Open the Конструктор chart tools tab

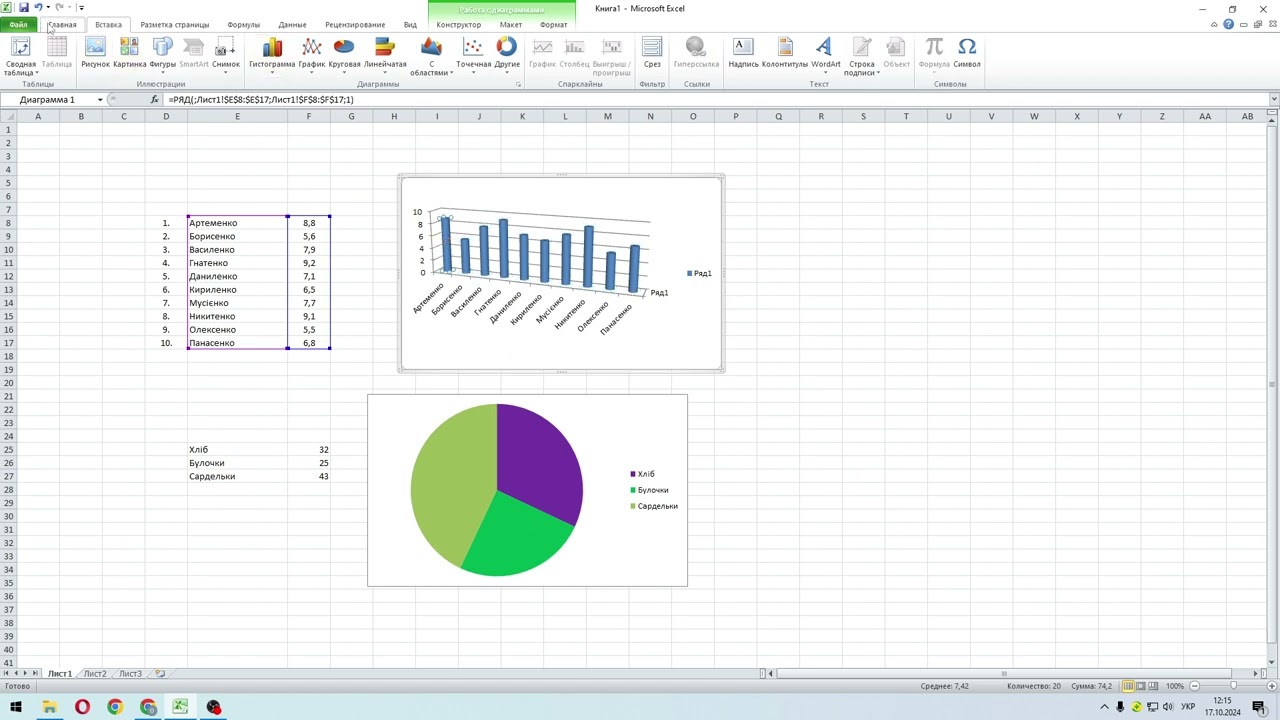click(459, 24)
